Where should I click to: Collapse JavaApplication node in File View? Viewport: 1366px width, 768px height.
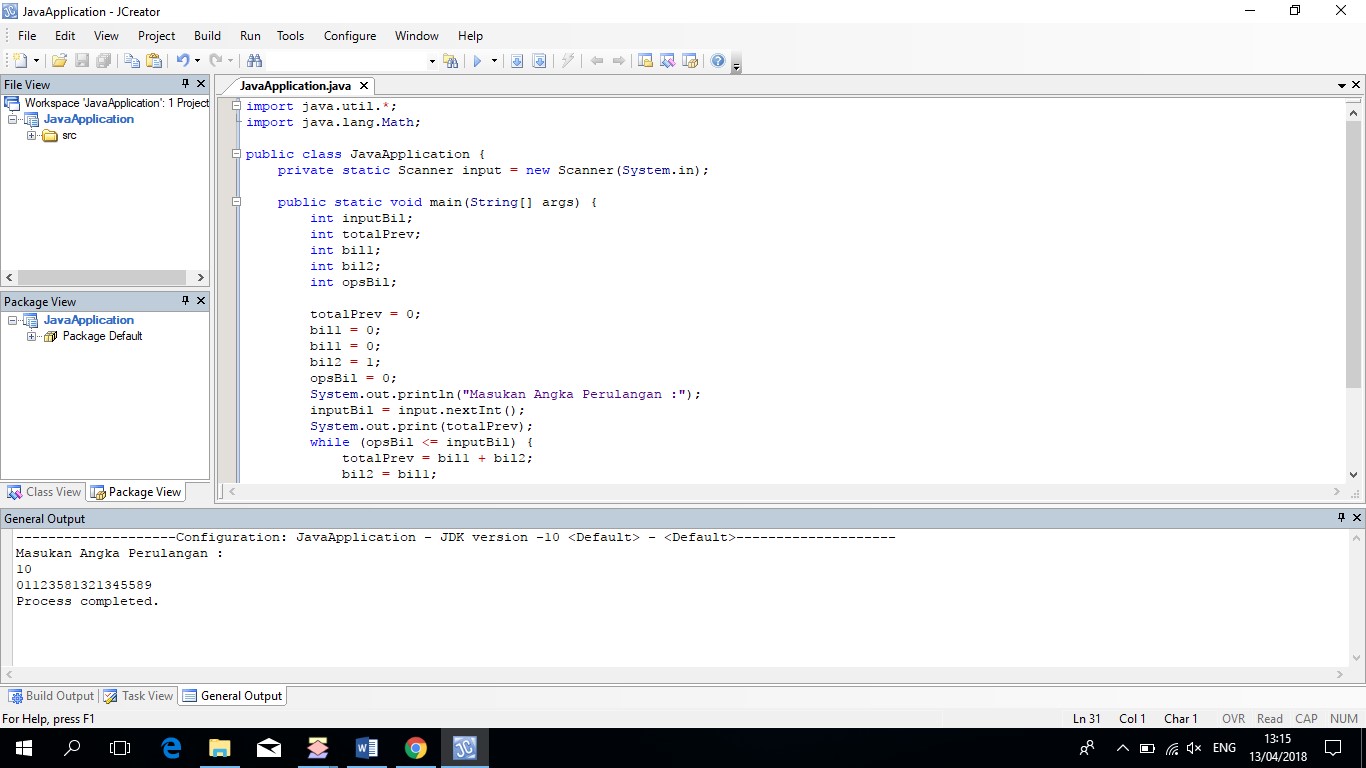(13, 119)
